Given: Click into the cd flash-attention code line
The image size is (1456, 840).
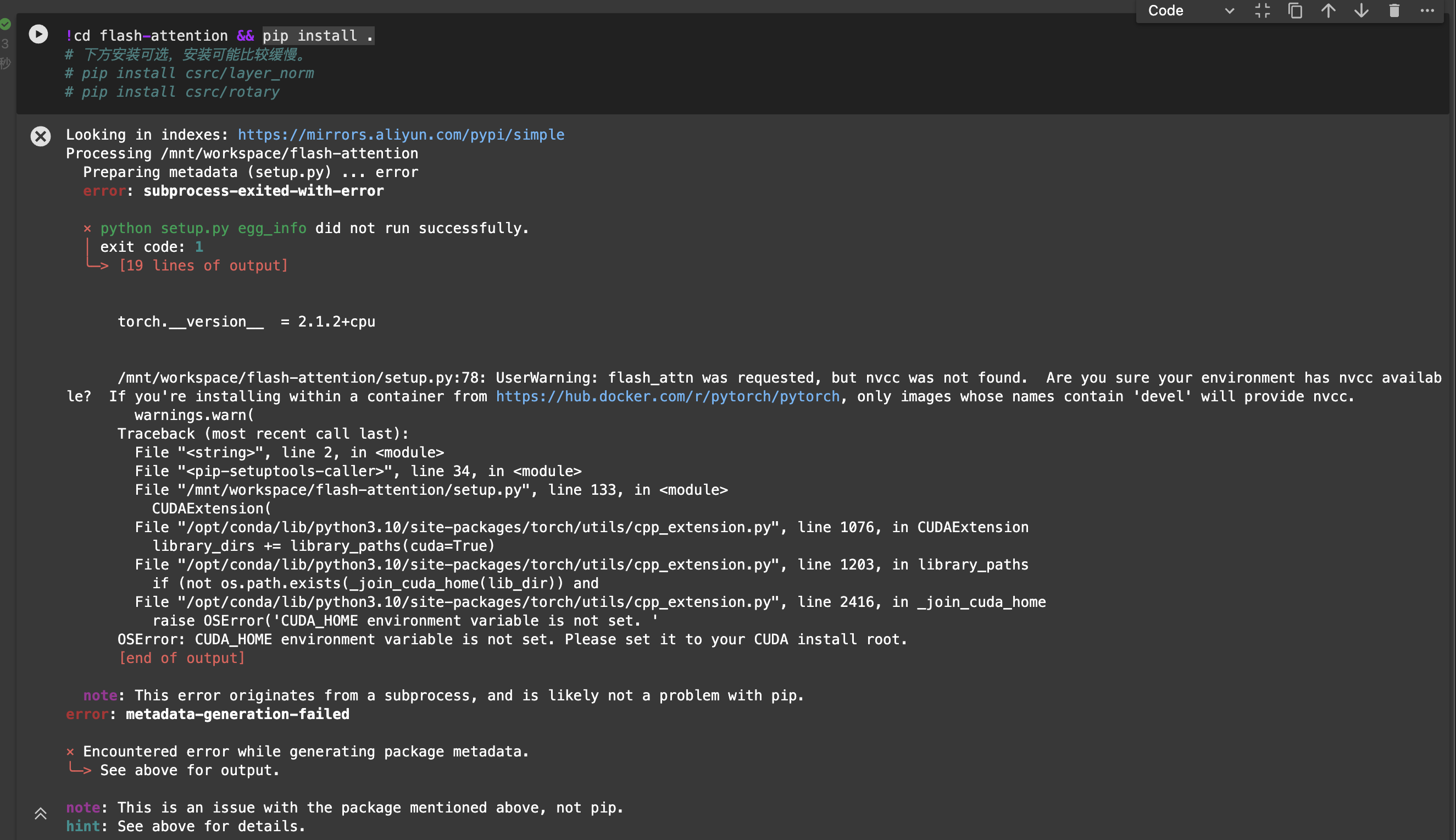Looking at the screenshot, I should (x=164, y=36).
